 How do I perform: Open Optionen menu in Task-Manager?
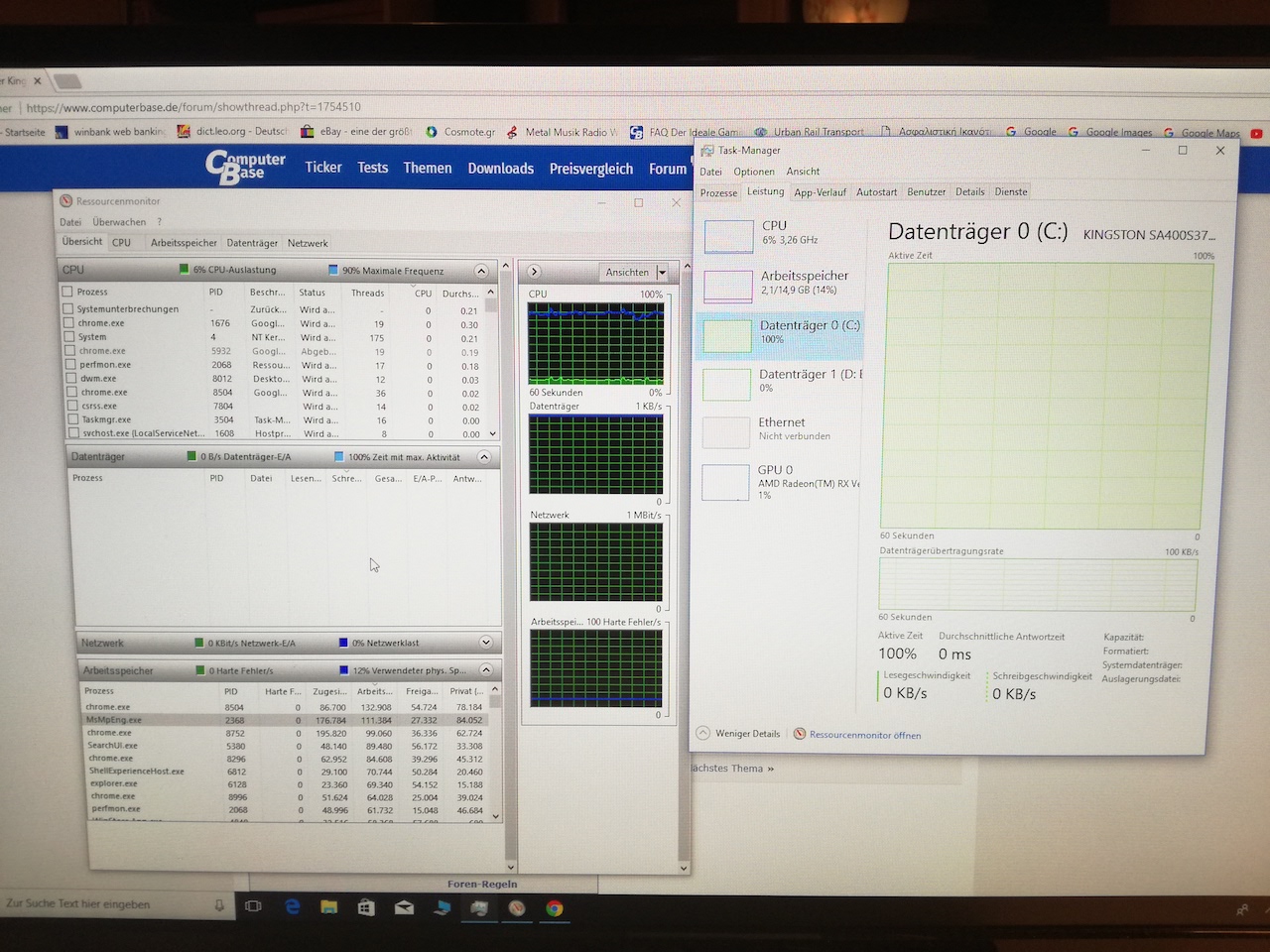click(754, 172)
